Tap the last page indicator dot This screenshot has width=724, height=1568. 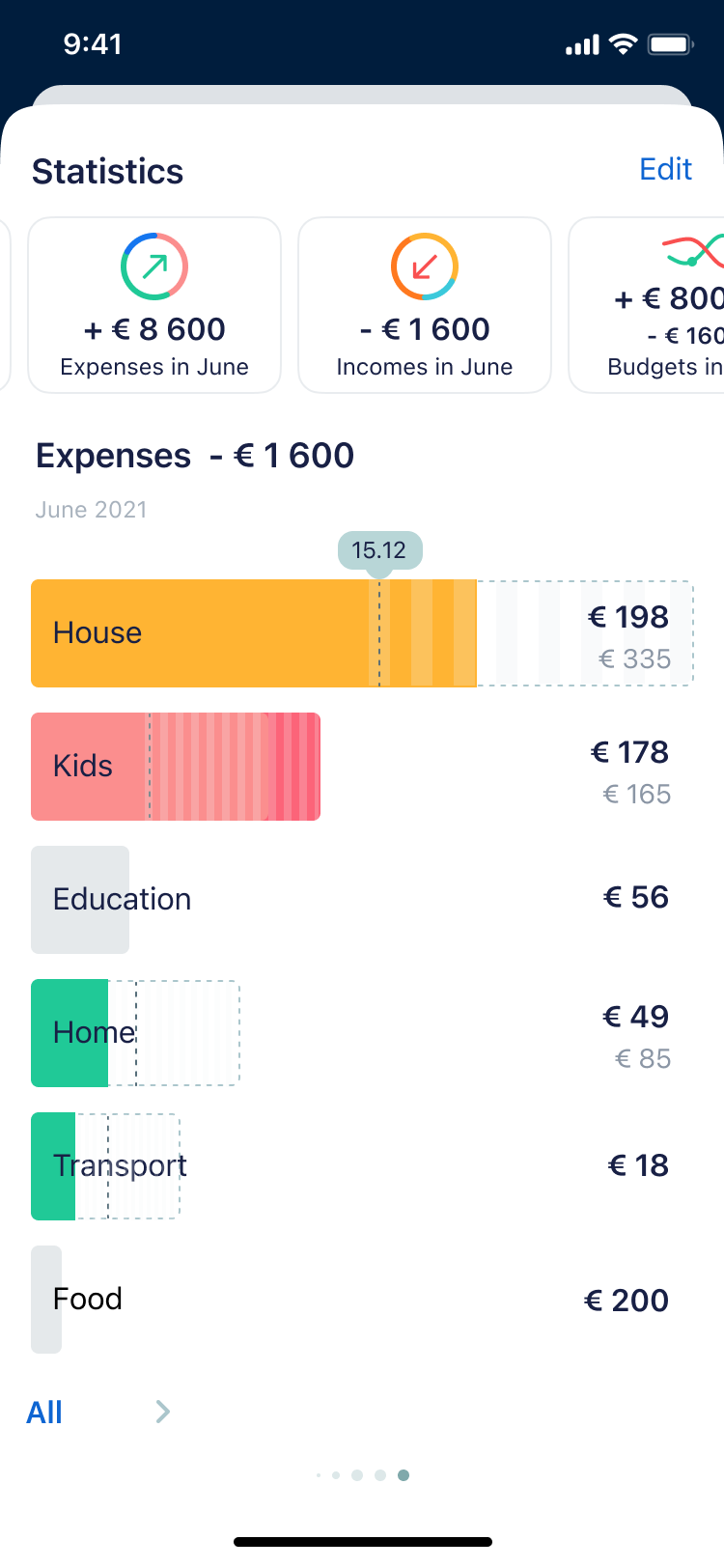pyautogui.click(x=404, y=1475)
